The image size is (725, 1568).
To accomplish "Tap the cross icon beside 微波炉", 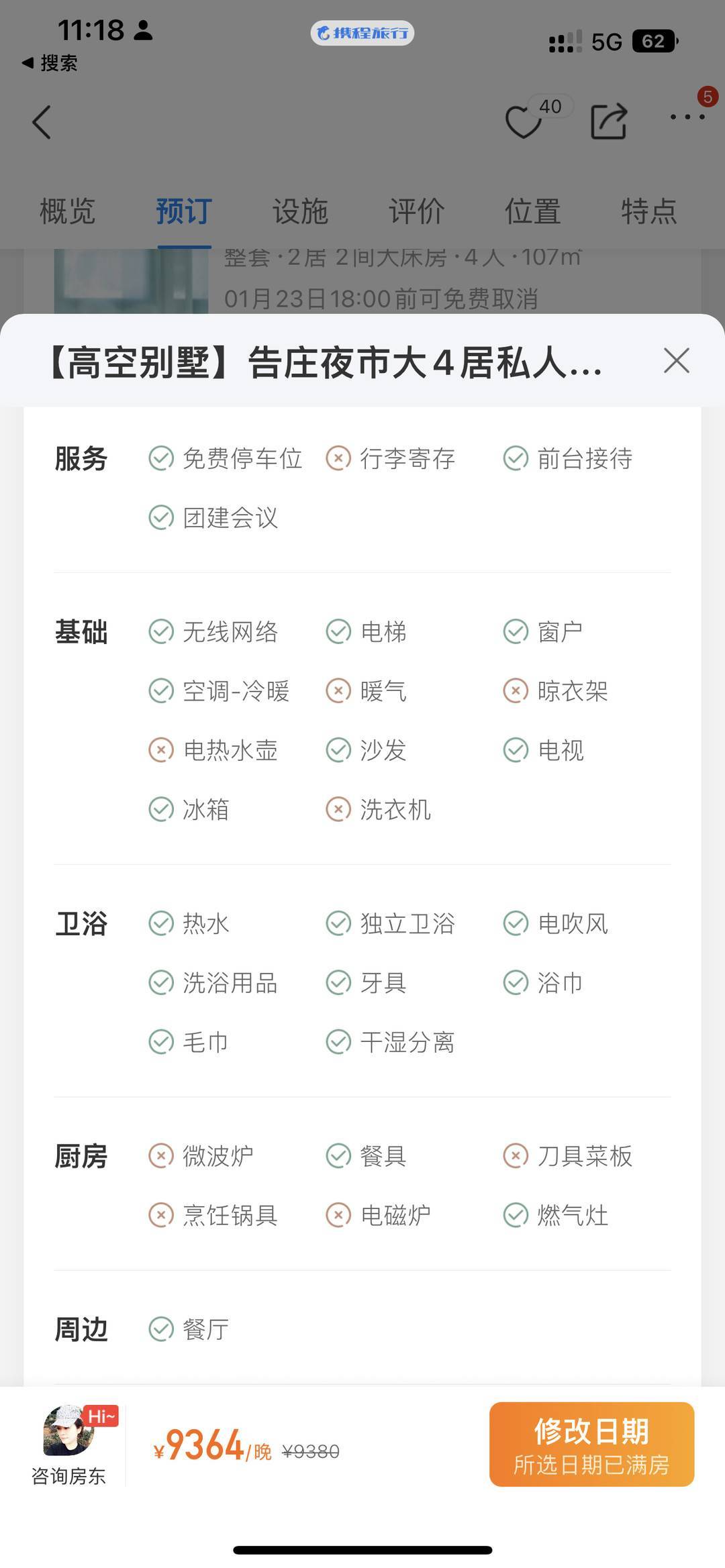I will pyautogui.click(x=161, y=1156).
